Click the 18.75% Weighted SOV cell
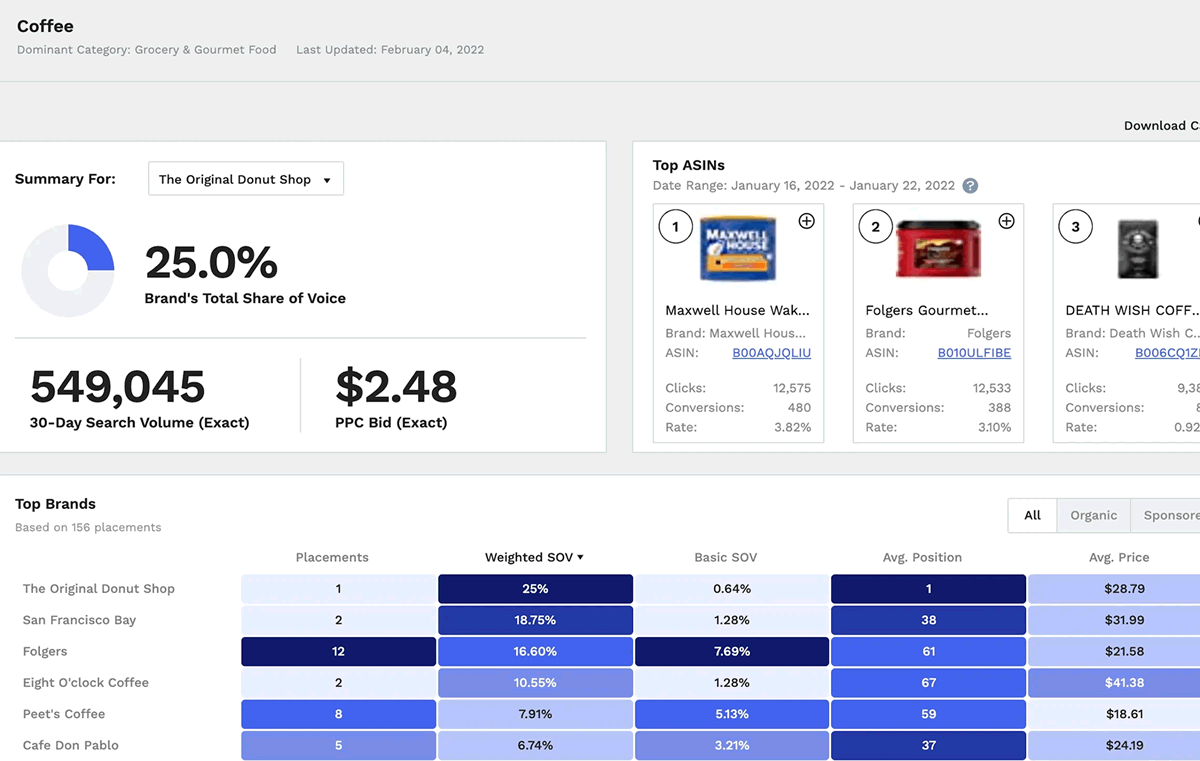The height and width of the screenshot is (761, 1200). 535,620
